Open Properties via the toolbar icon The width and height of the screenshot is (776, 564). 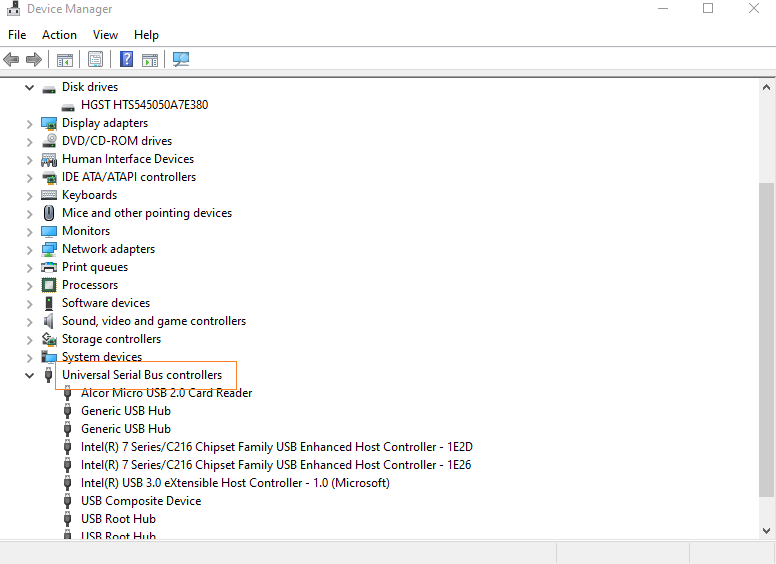[95, 60]
